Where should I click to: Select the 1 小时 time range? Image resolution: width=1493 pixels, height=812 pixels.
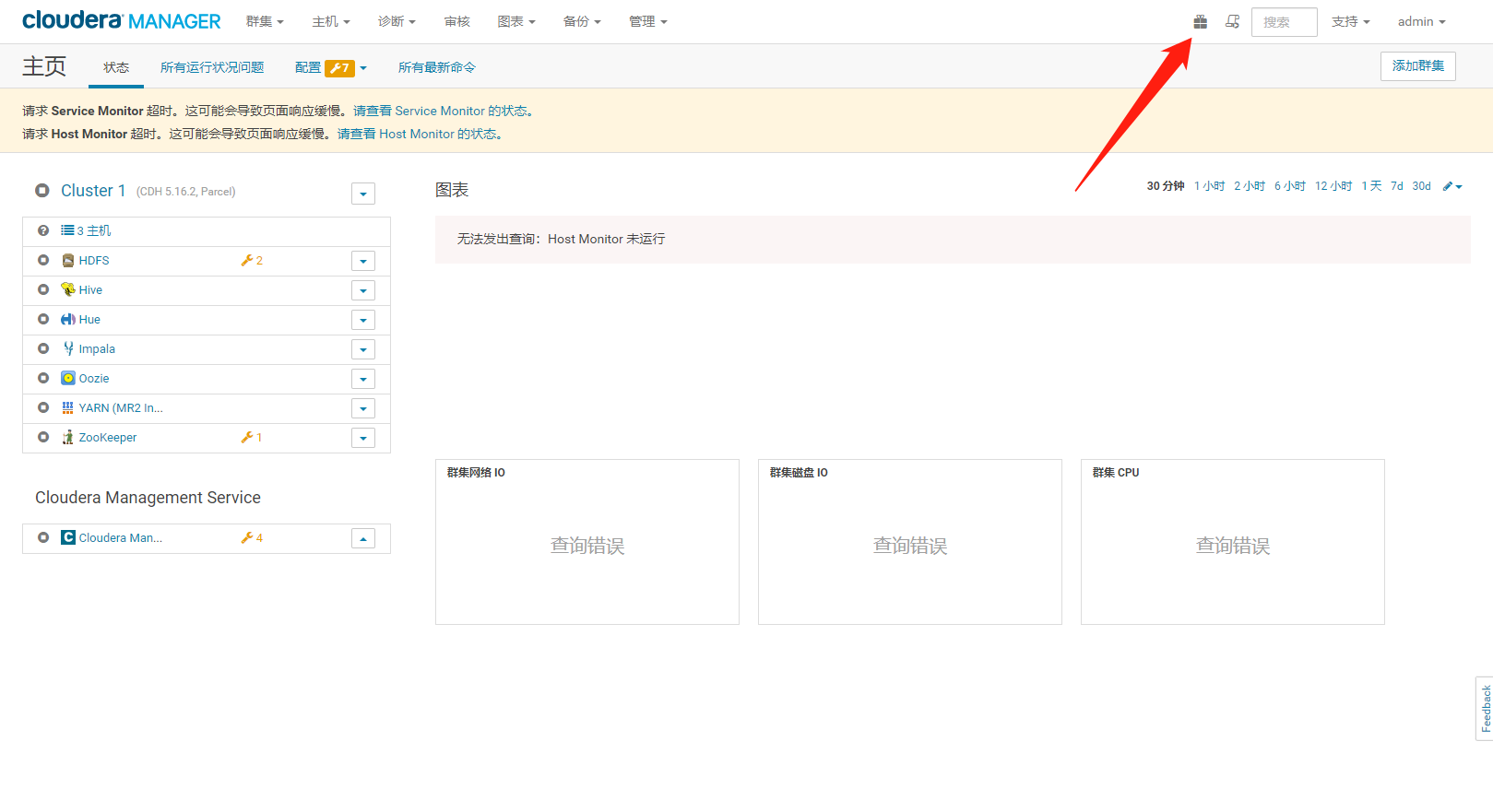tap(1209, 186)
